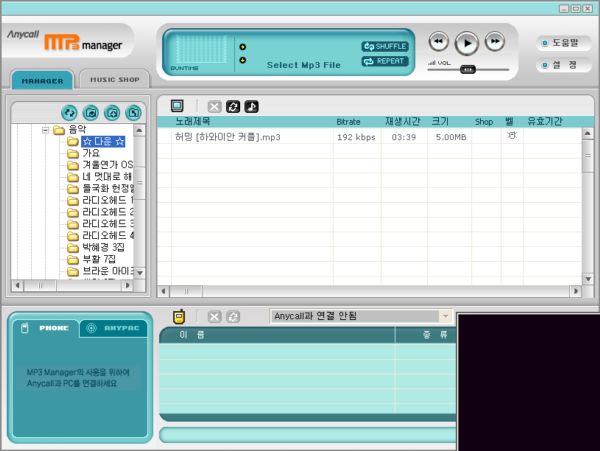The width and height of the screenshot is (600, 451).
Task: Start playback with the play button
Action: click(466, 43)
